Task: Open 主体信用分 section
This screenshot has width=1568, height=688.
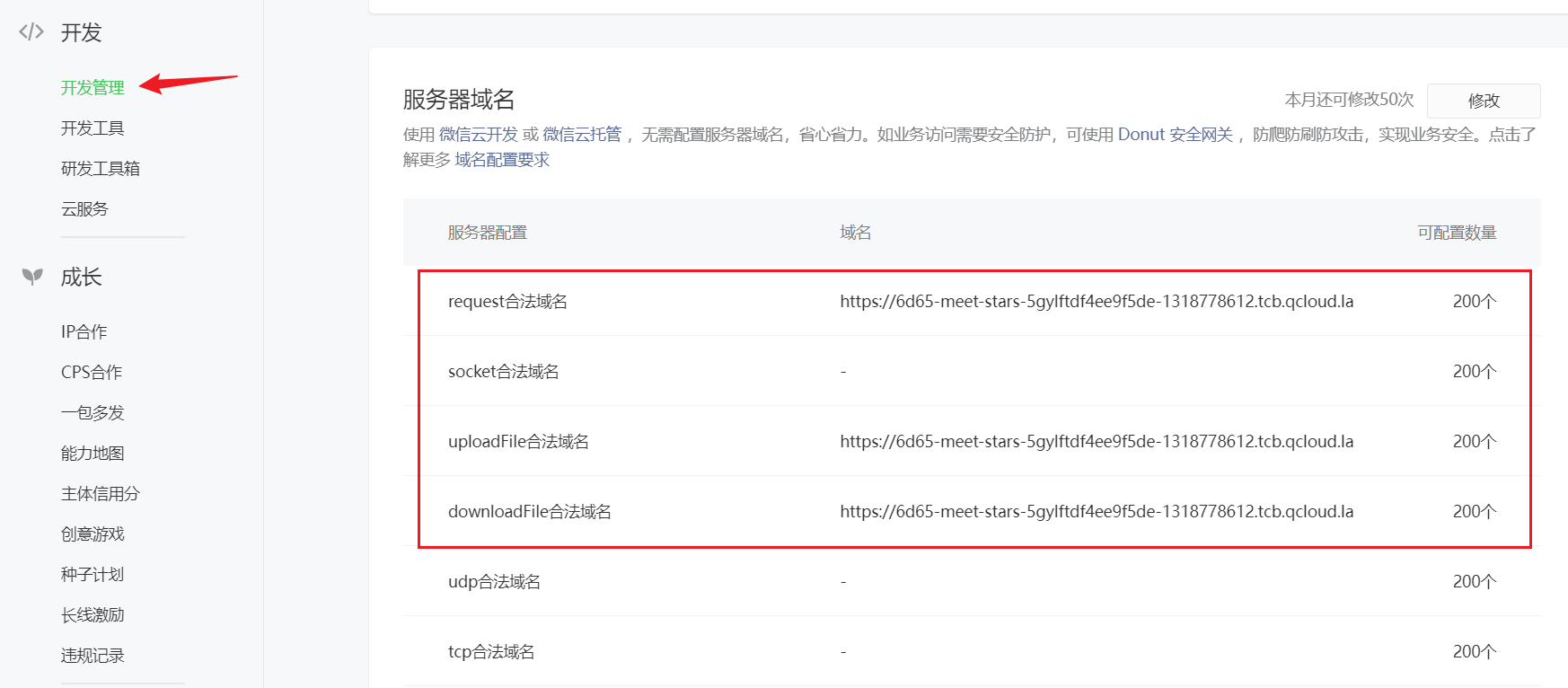Action: 101,493
